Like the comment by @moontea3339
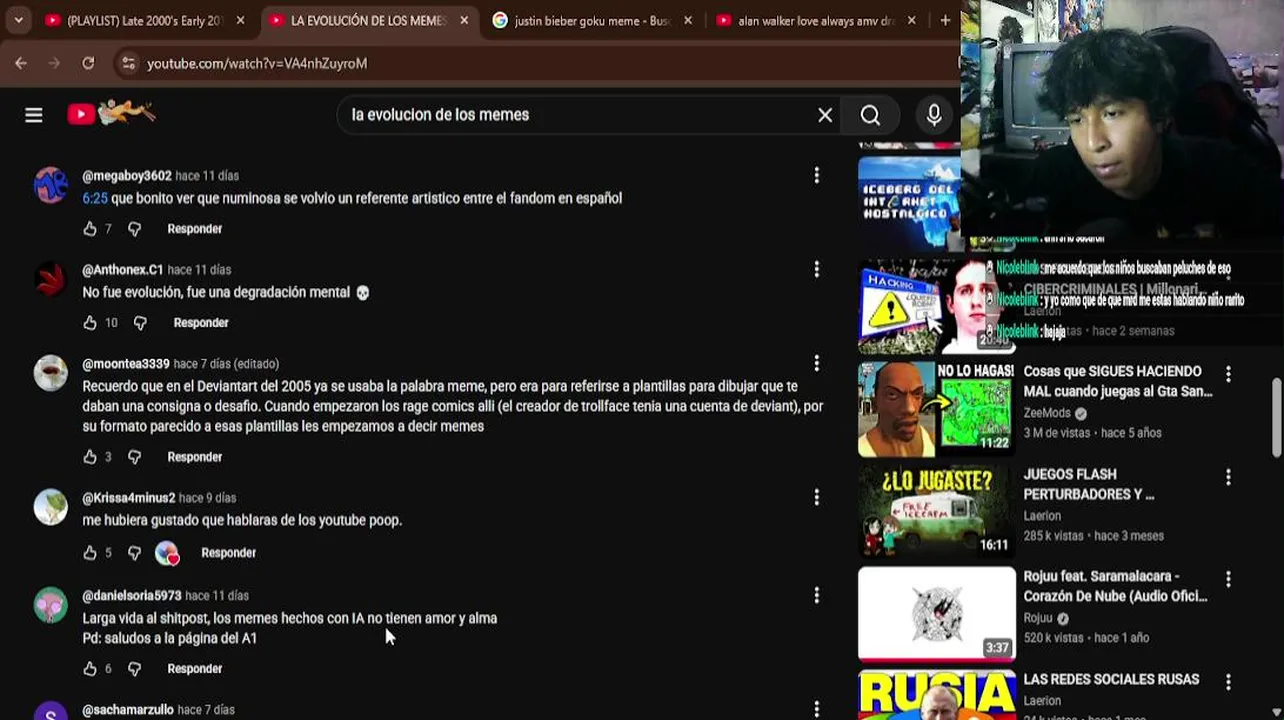The image size is (1284, 720). pyautogui.click(x=90, y=457)
